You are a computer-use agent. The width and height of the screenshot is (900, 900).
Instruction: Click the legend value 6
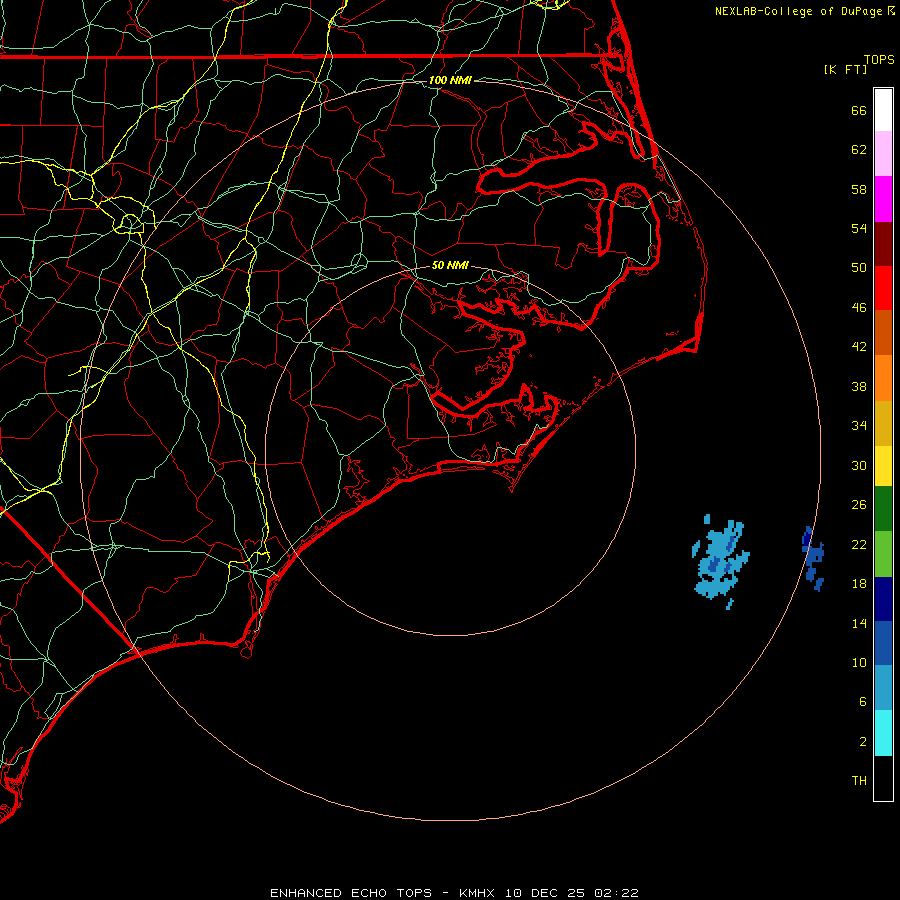[x=863, y=702]
